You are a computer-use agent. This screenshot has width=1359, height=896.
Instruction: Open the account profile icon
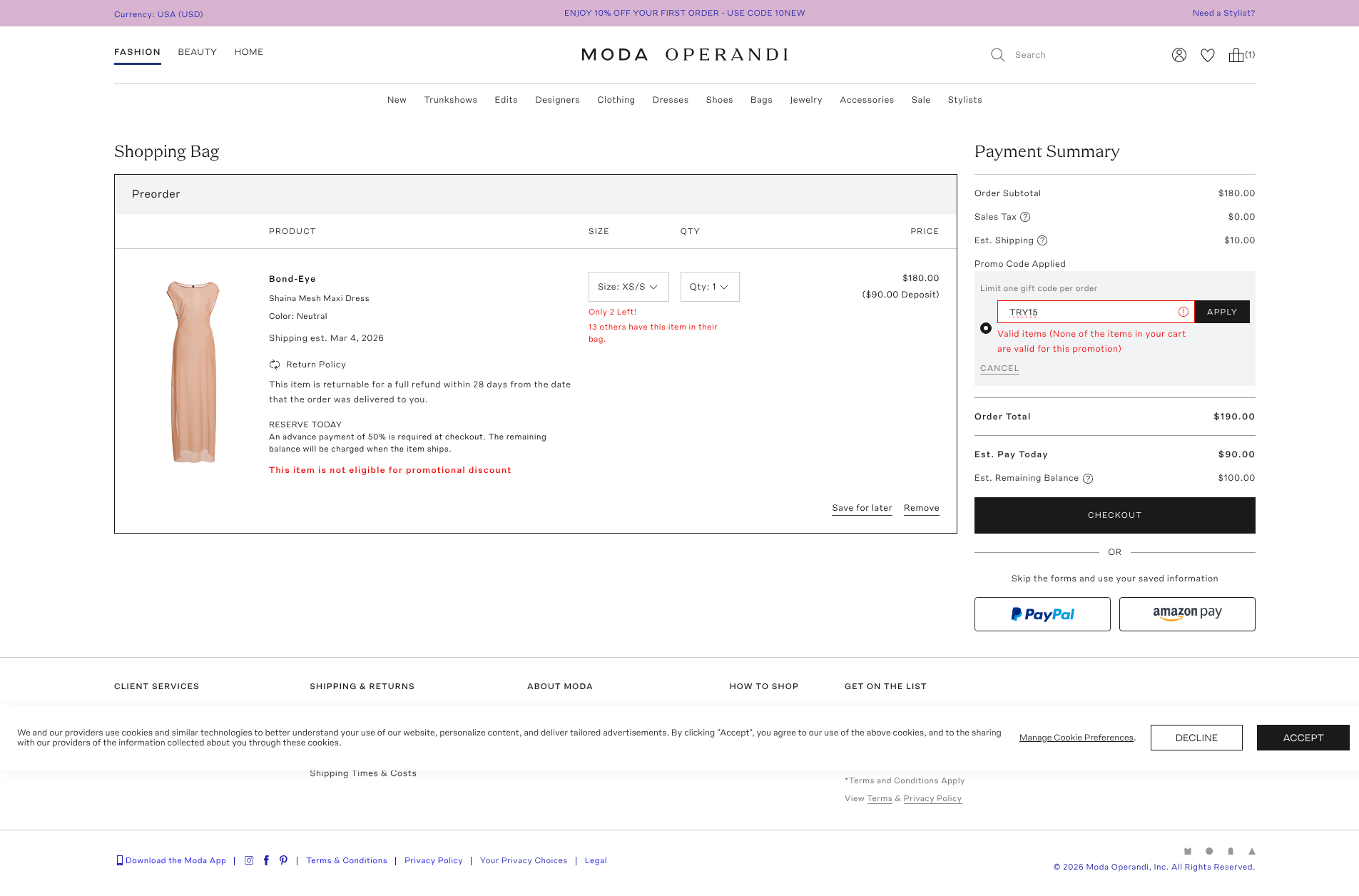pos(1179,55)
